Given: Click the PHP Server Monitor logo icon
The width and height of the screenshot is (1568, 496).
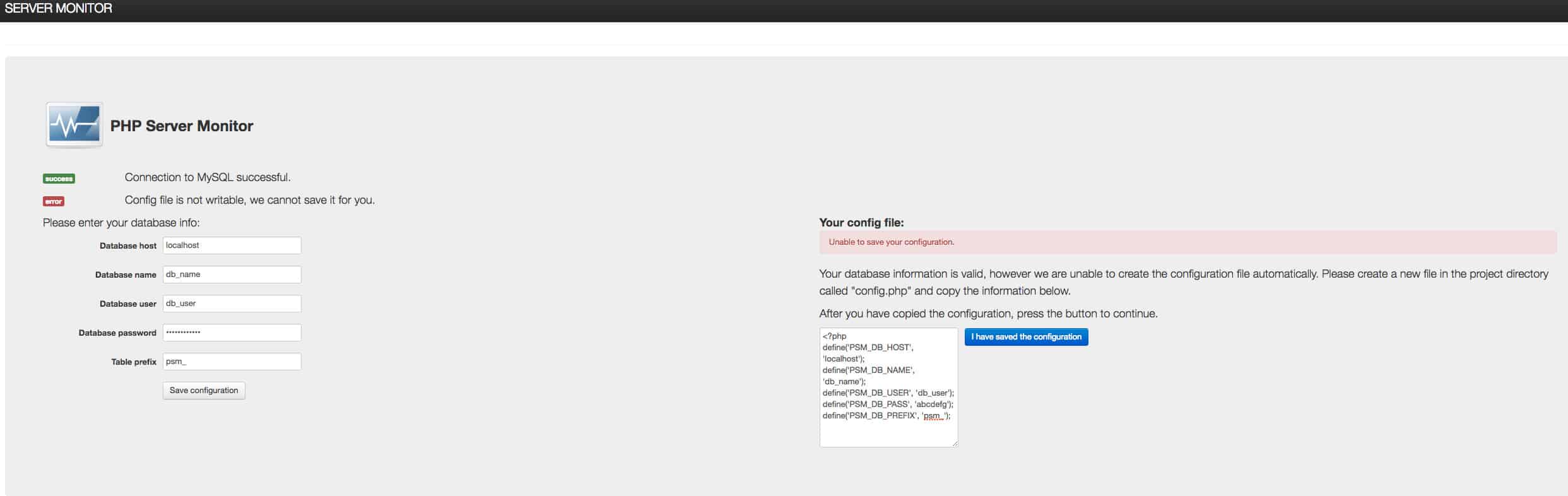Looking at the screenshot, I should point(74,125).
